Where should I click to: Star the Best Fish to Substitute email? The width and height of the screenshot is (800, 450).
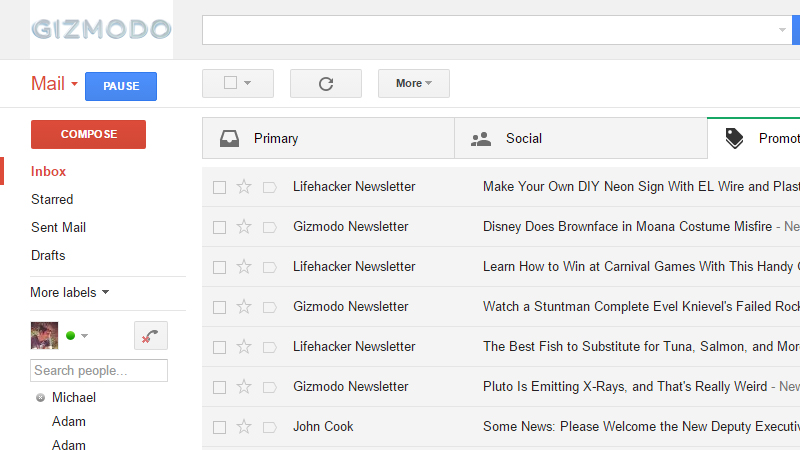coord(244,347)
